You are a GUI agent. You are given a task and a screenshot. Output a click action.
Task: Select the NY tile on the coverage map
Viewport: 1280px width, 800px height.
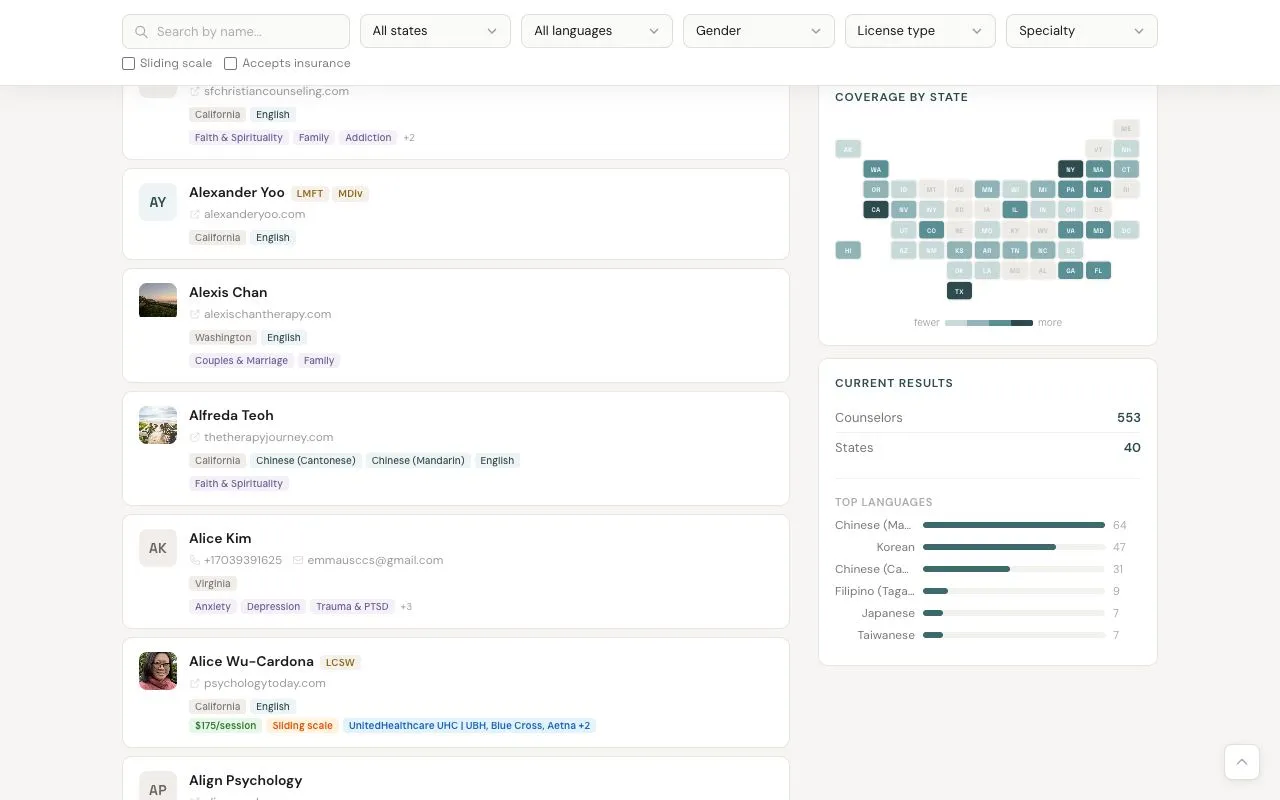pyautogui.click(x=1070, y=169)
